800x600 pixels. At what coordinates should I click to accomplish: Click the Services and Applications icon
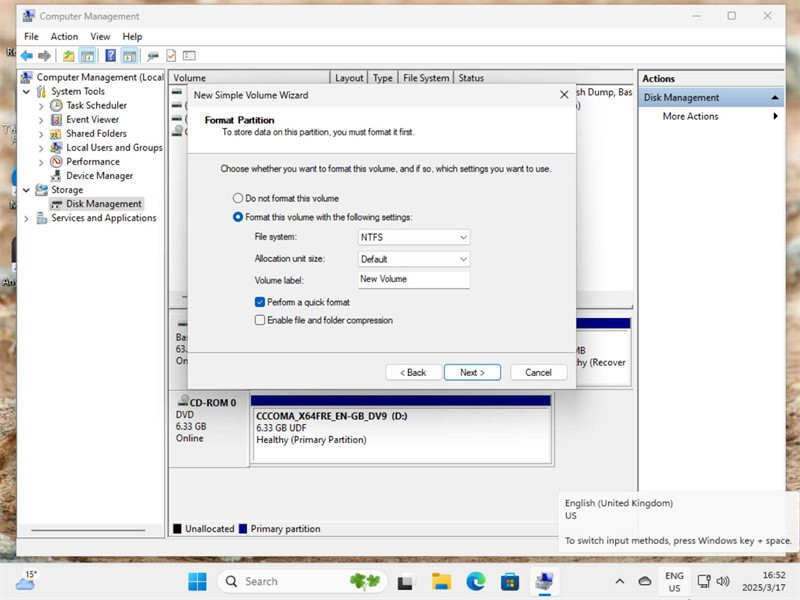point(41,218)
